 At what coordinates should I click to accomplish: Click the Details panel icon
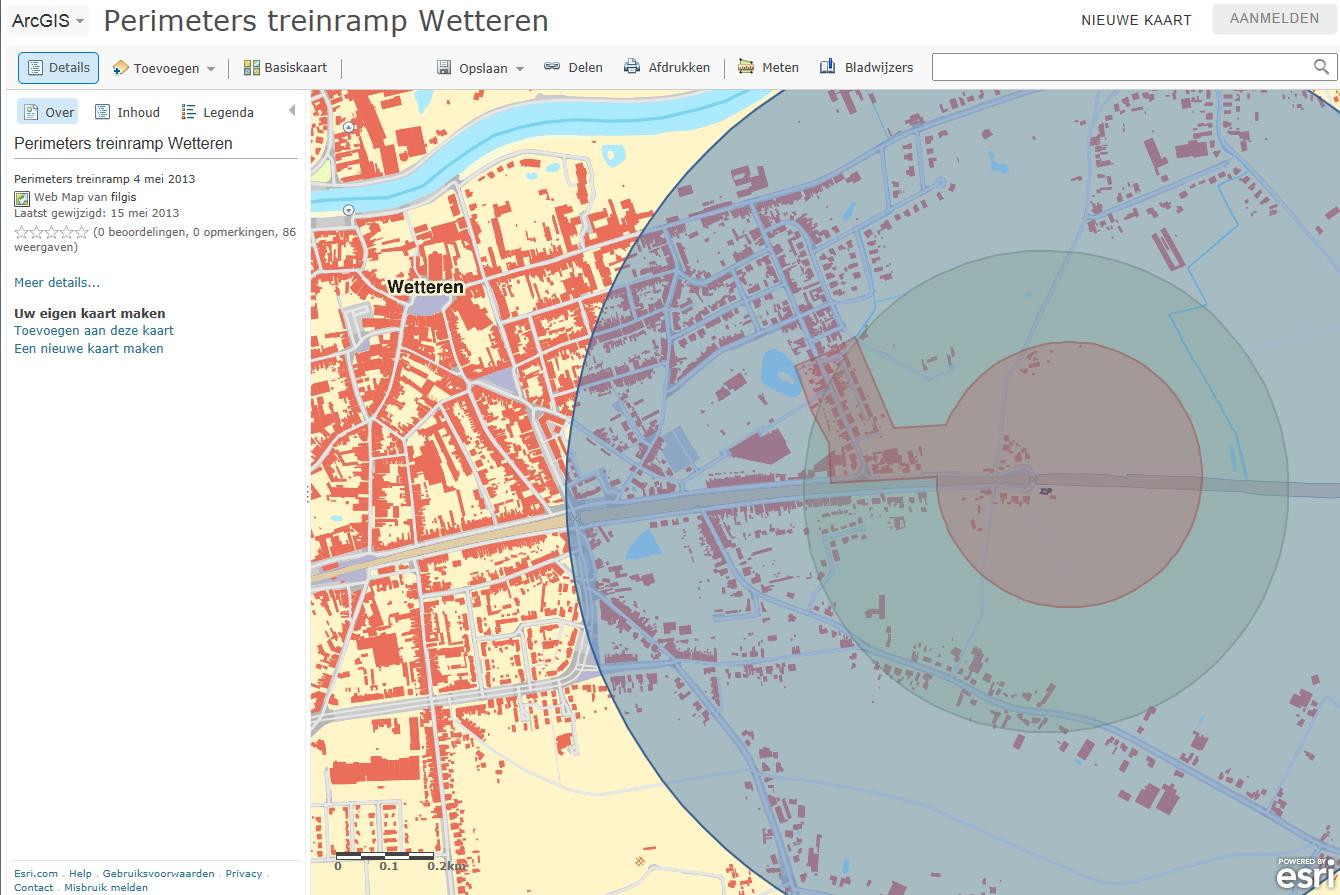point(35,68)
